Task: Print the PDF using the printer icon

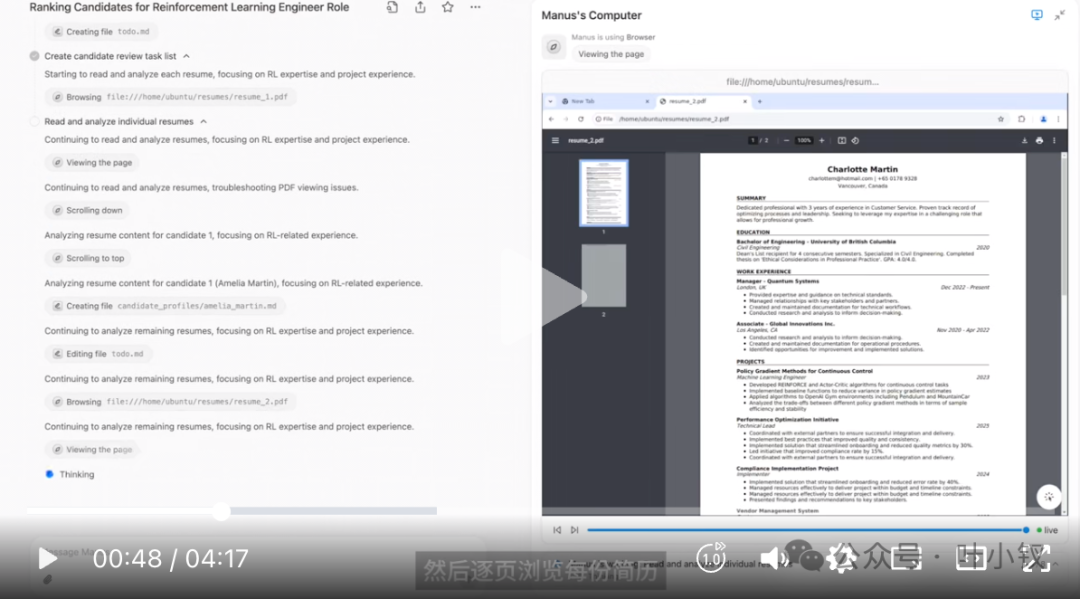Action: point(1039,140)
